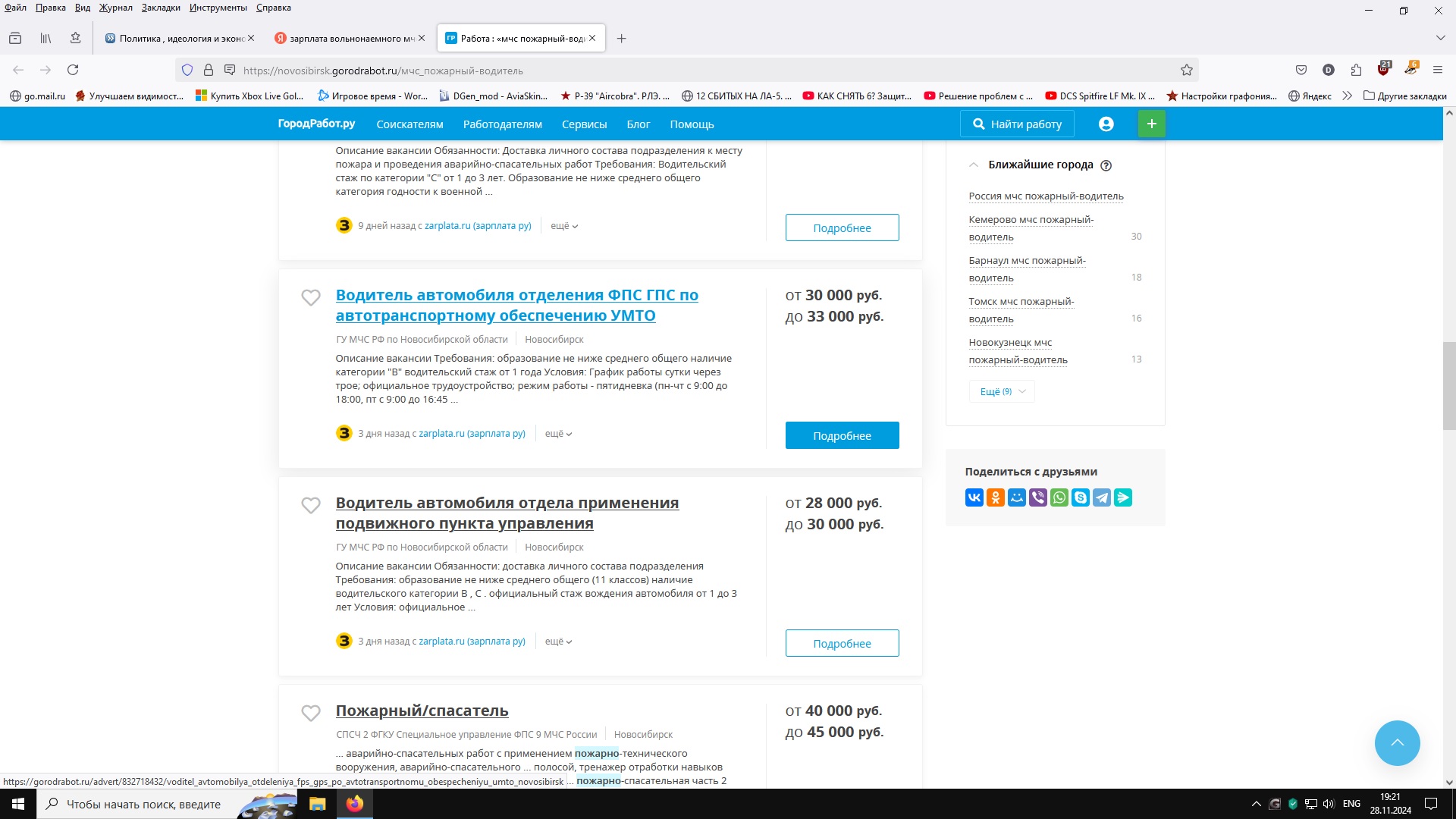Share via Moi Mir icon
Screen dimensions: 1456x819
(1017, 497)
